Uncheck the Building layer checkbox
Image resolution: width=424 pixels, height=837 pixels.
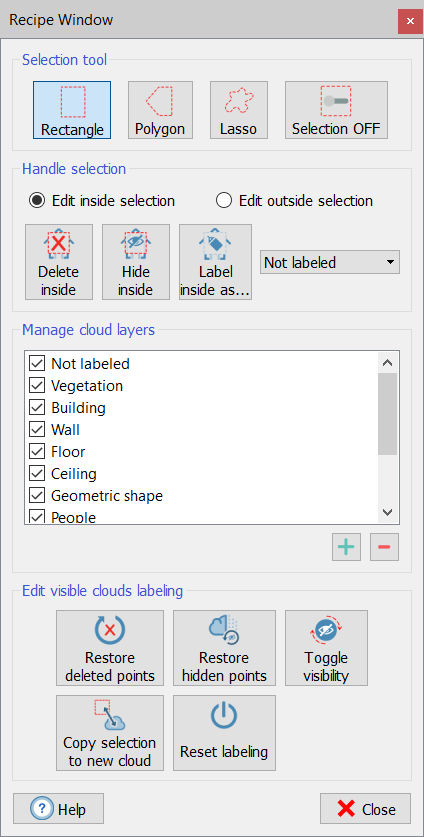pyautogui.click(x=37, y=408)
